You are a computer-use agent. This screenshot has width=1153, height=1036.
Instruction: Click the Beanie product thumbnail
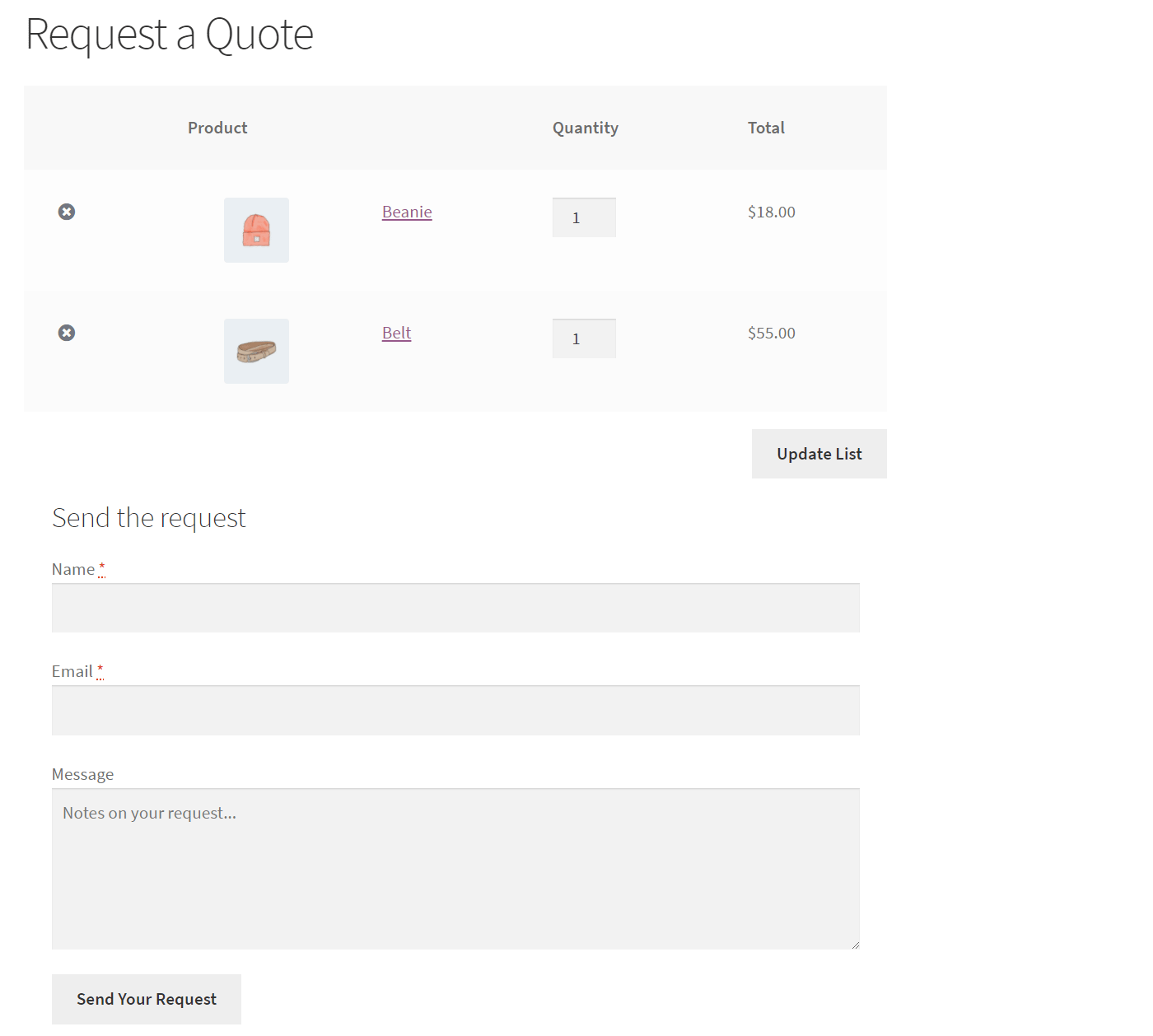pos(256,230)
